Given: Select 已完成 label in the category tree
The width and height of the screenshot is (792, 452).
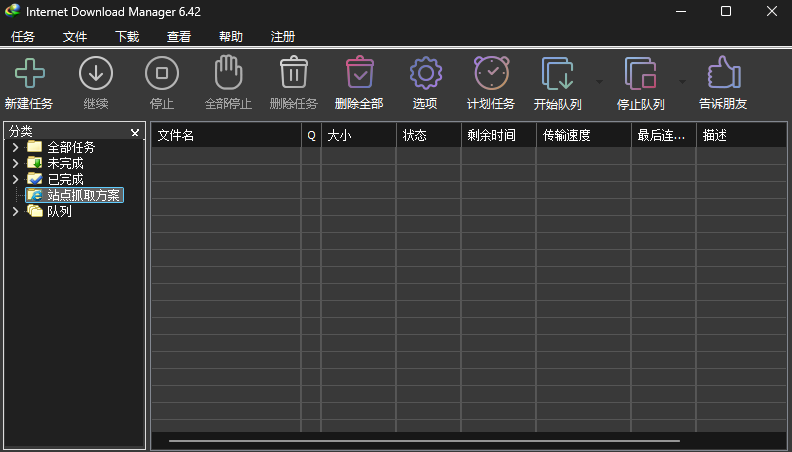Looking at the screenshot, I should tap(65, 179).
